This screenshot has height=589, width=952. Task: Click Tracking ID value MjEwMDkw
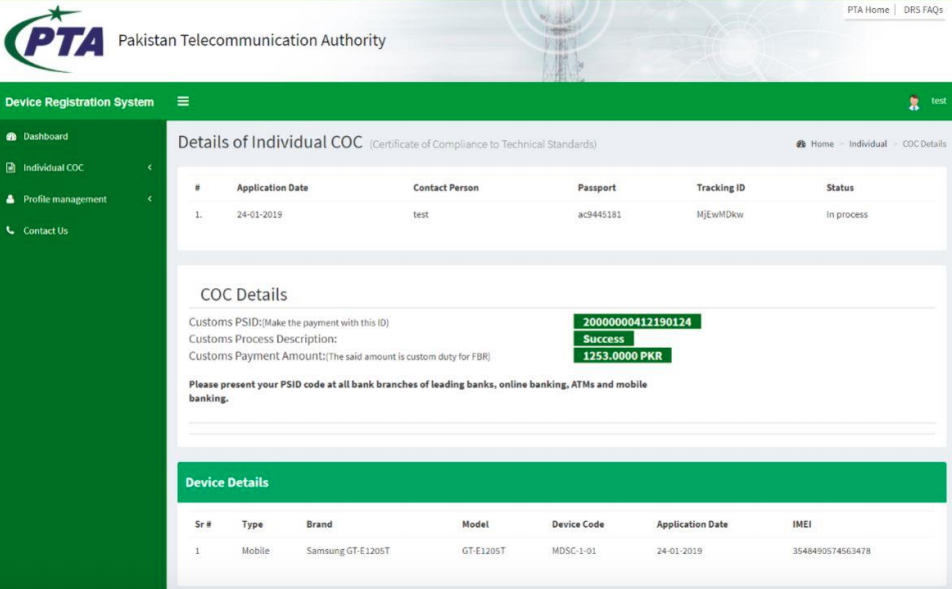[x=720, y=214]
